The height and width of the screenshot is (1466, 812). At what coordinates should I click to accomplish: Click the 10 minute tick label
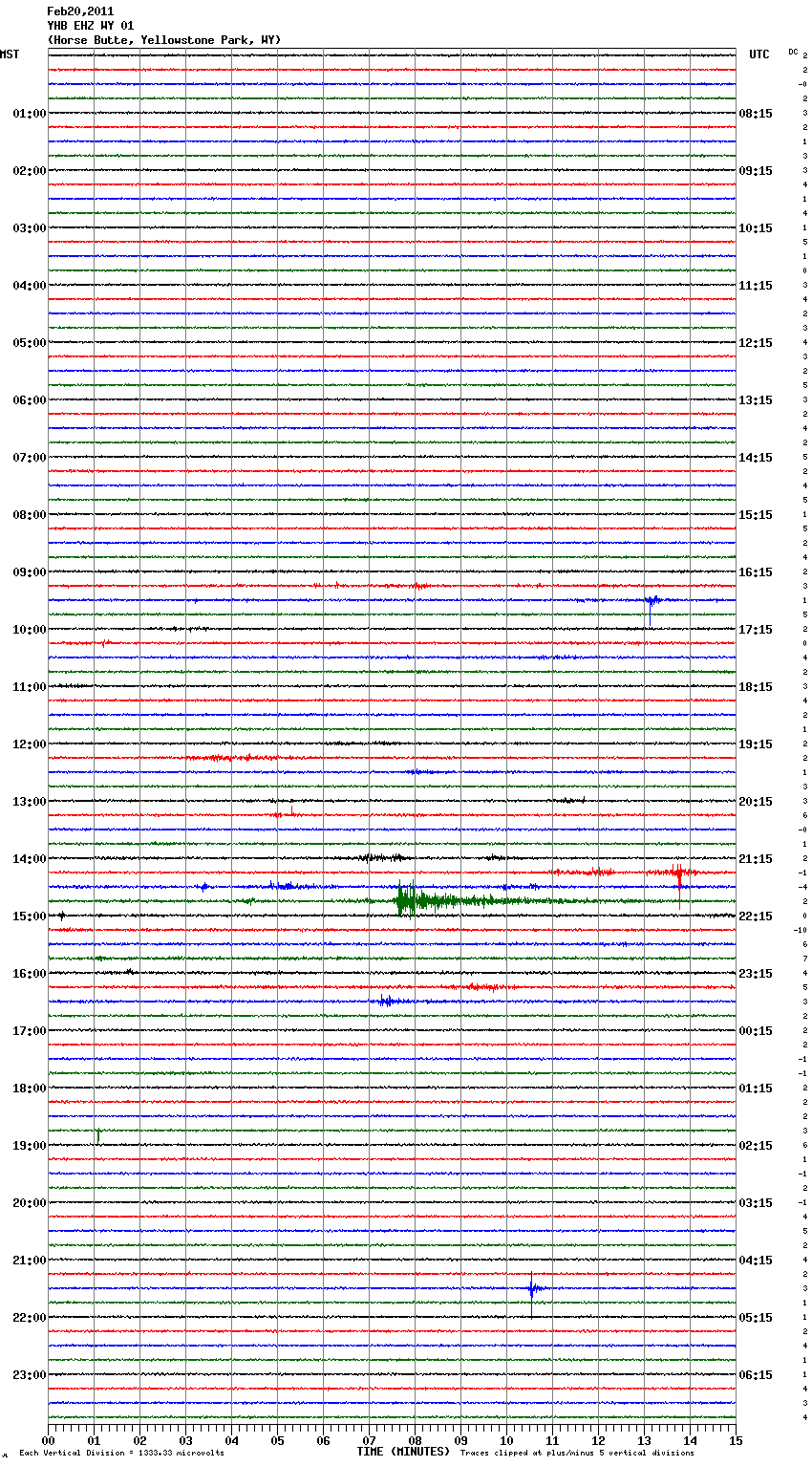coord(506,1440)
